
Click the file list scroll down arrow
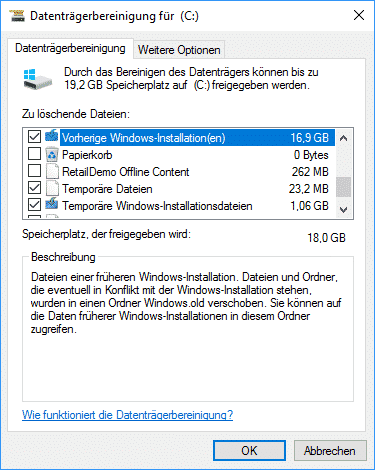click(x=344, y=209)
